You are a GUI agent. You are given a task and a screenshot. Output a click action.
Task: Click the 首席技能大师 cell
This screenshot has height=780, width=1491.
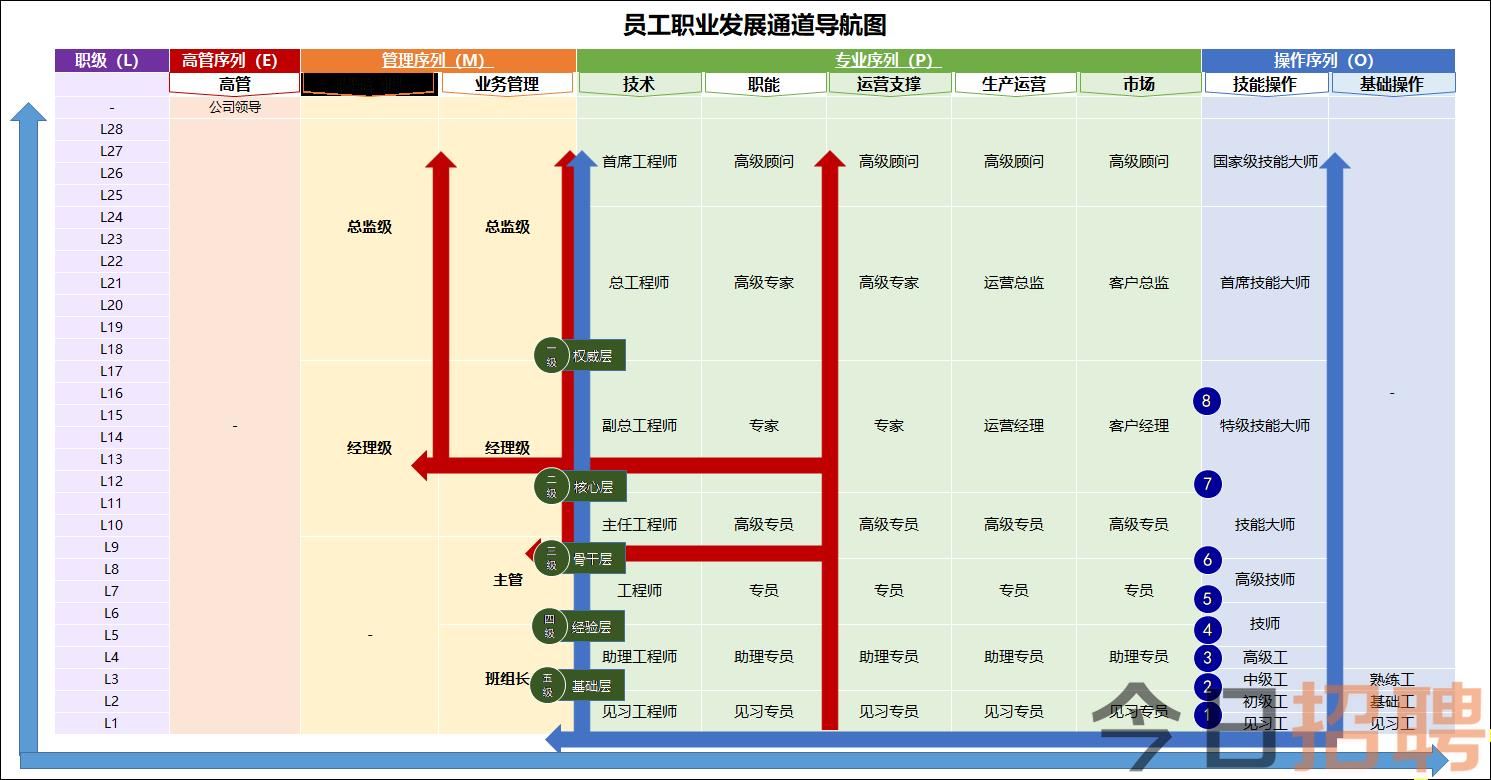[1265, 283]
